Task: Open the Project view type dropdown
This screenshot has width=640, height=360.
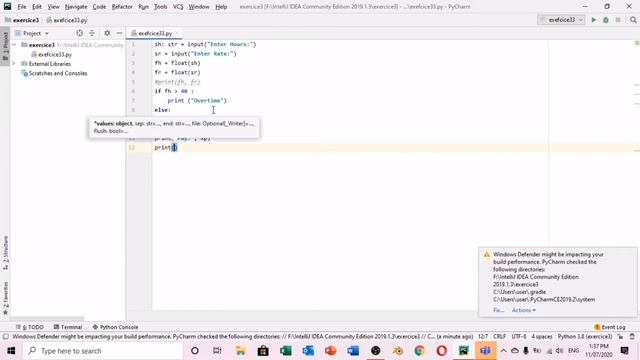Action: tap(32, 33)
